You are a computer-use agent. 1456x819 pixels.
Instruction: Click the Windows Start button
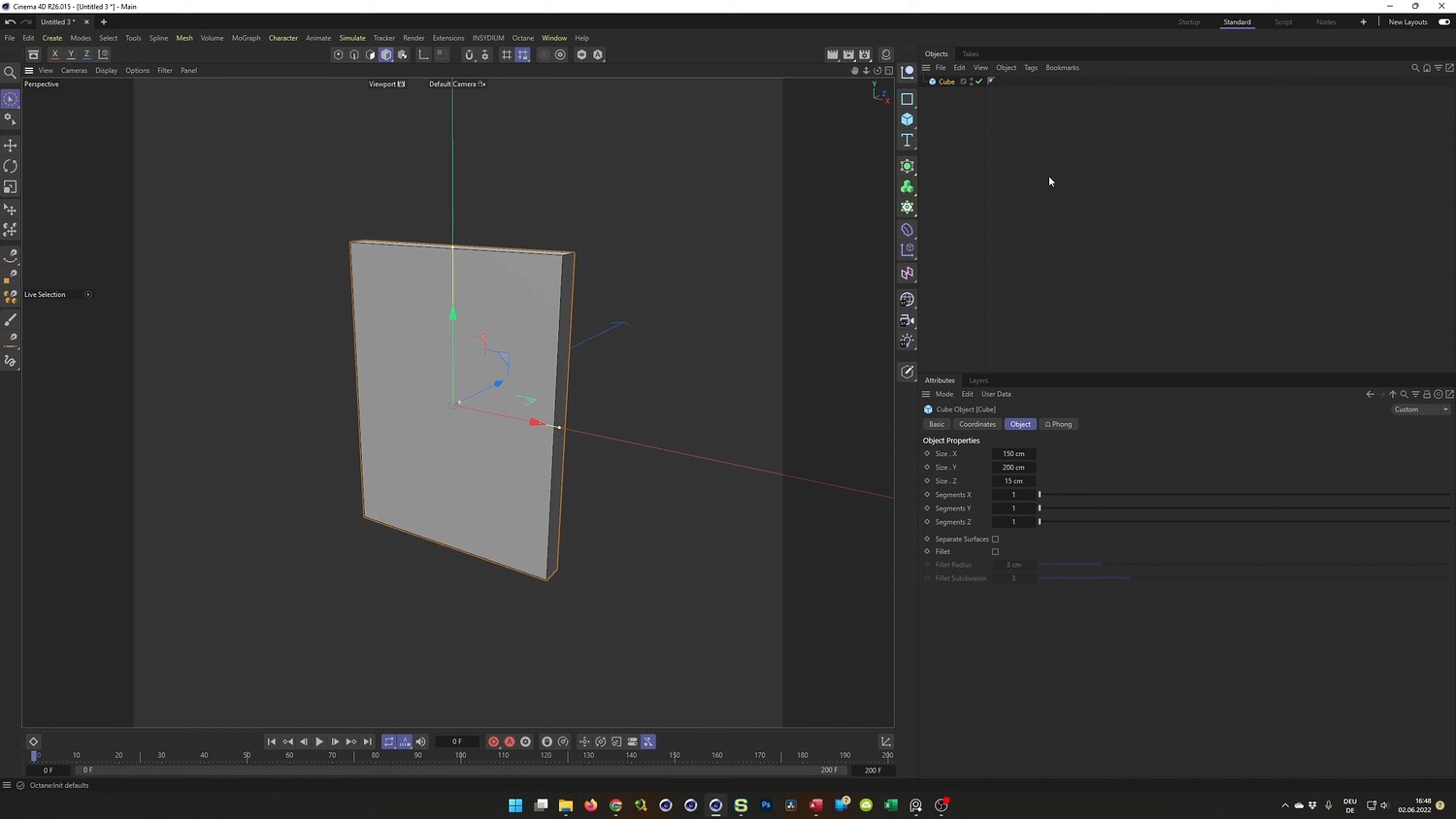[x=515, y=805]
